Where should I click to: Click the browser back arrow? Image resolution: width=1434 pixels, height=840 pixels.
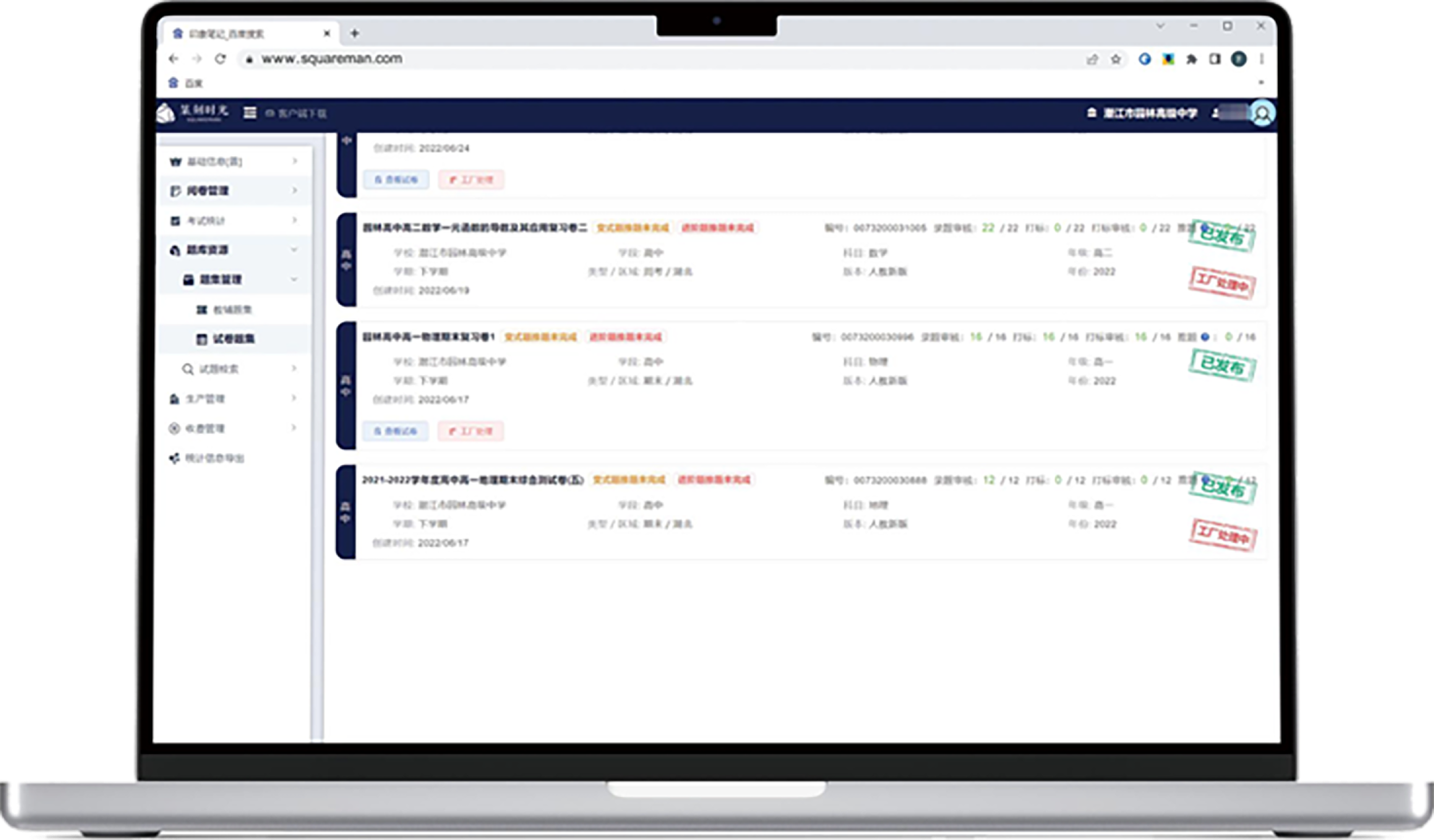coord(174,59)
